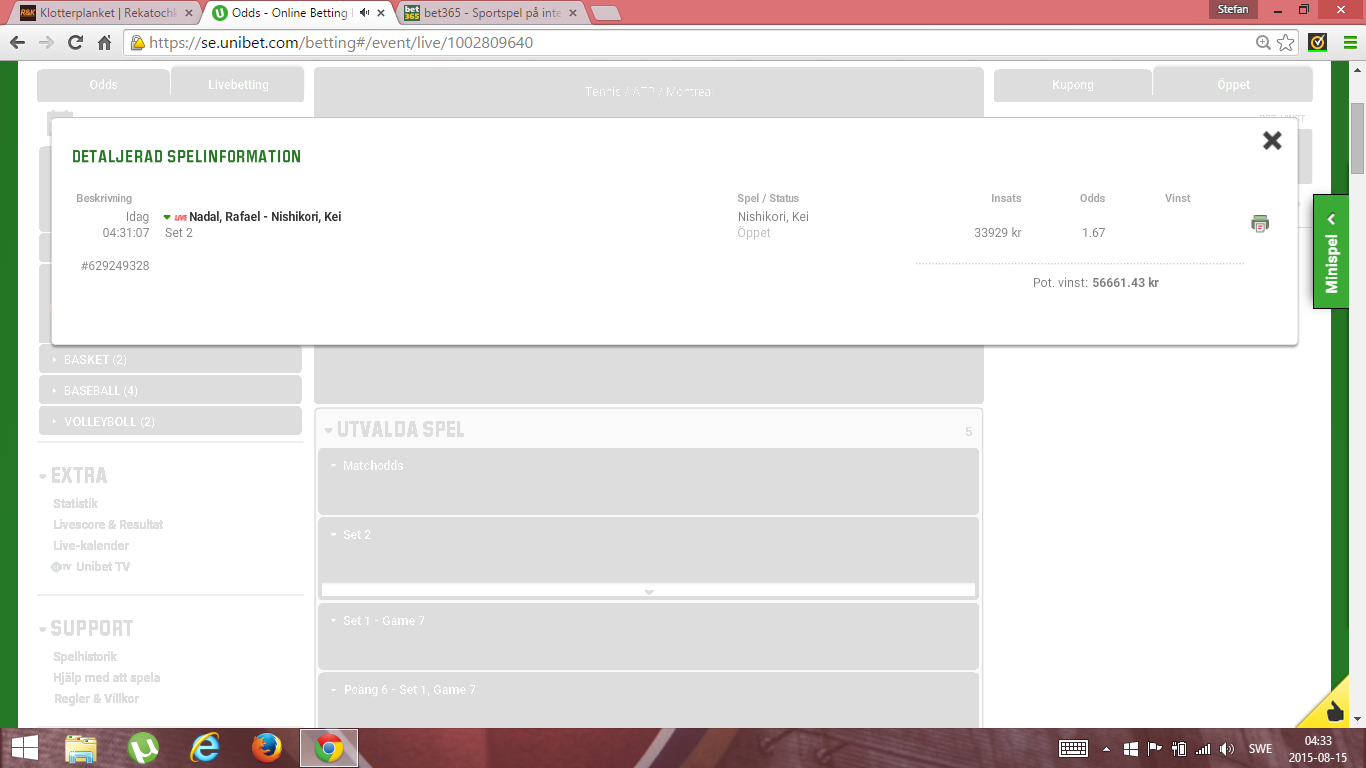Click the zoom magnifier icon in address bar
The width and height of the screenshot is (1366, 768).
[1264, 43]
